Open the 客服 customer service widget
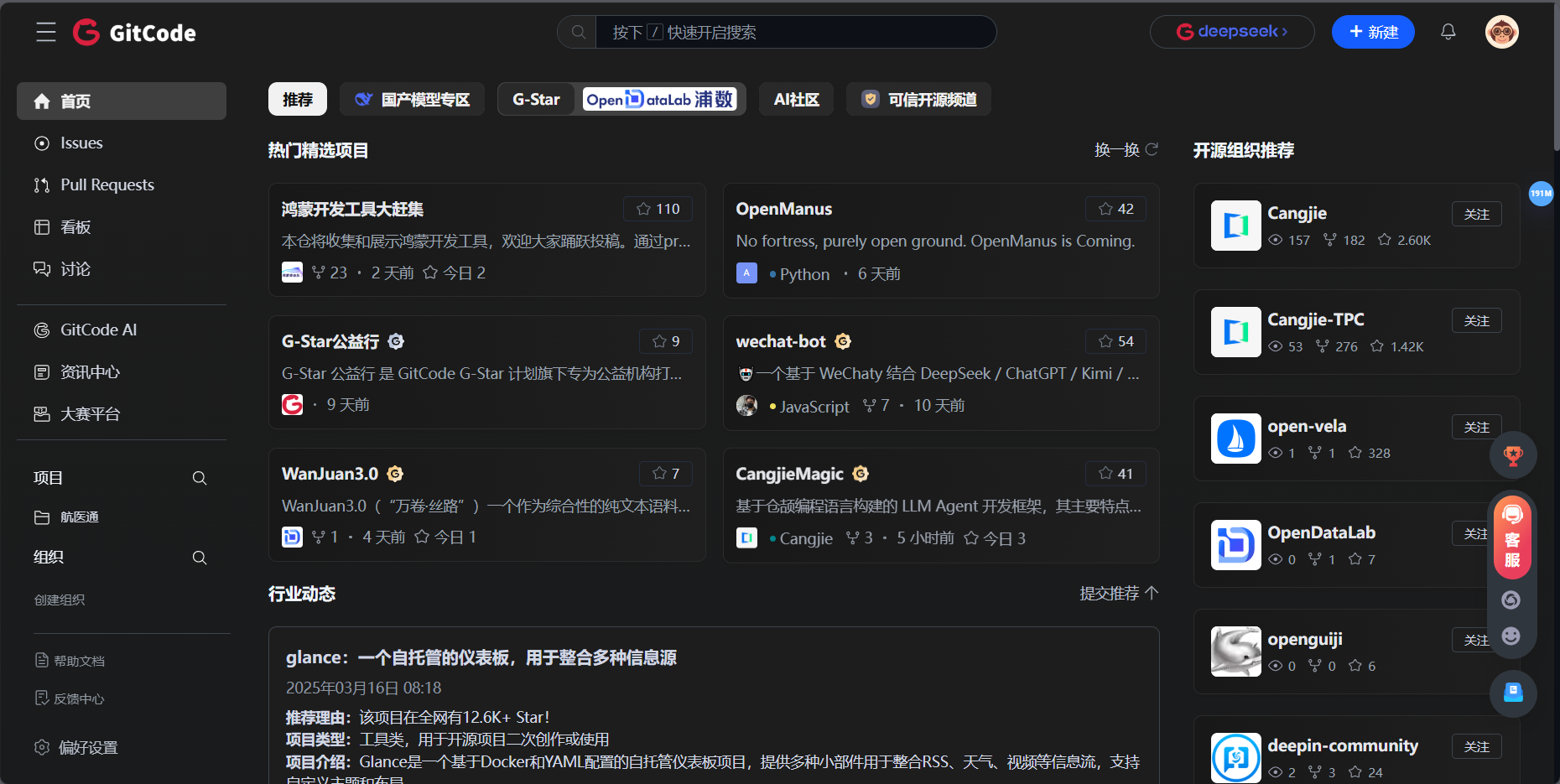 coord(1512,537)
